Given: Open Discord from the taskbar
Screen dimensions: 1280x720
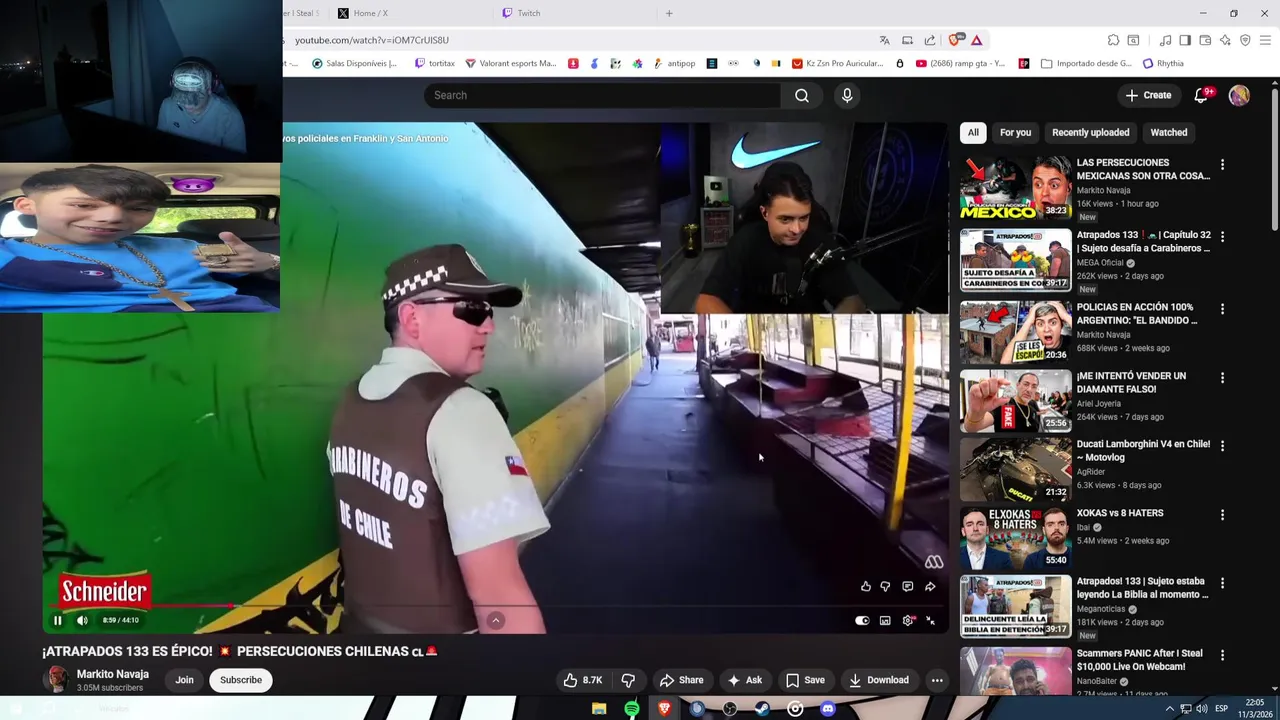Looking at the screenshot, I should click(828, 709).
